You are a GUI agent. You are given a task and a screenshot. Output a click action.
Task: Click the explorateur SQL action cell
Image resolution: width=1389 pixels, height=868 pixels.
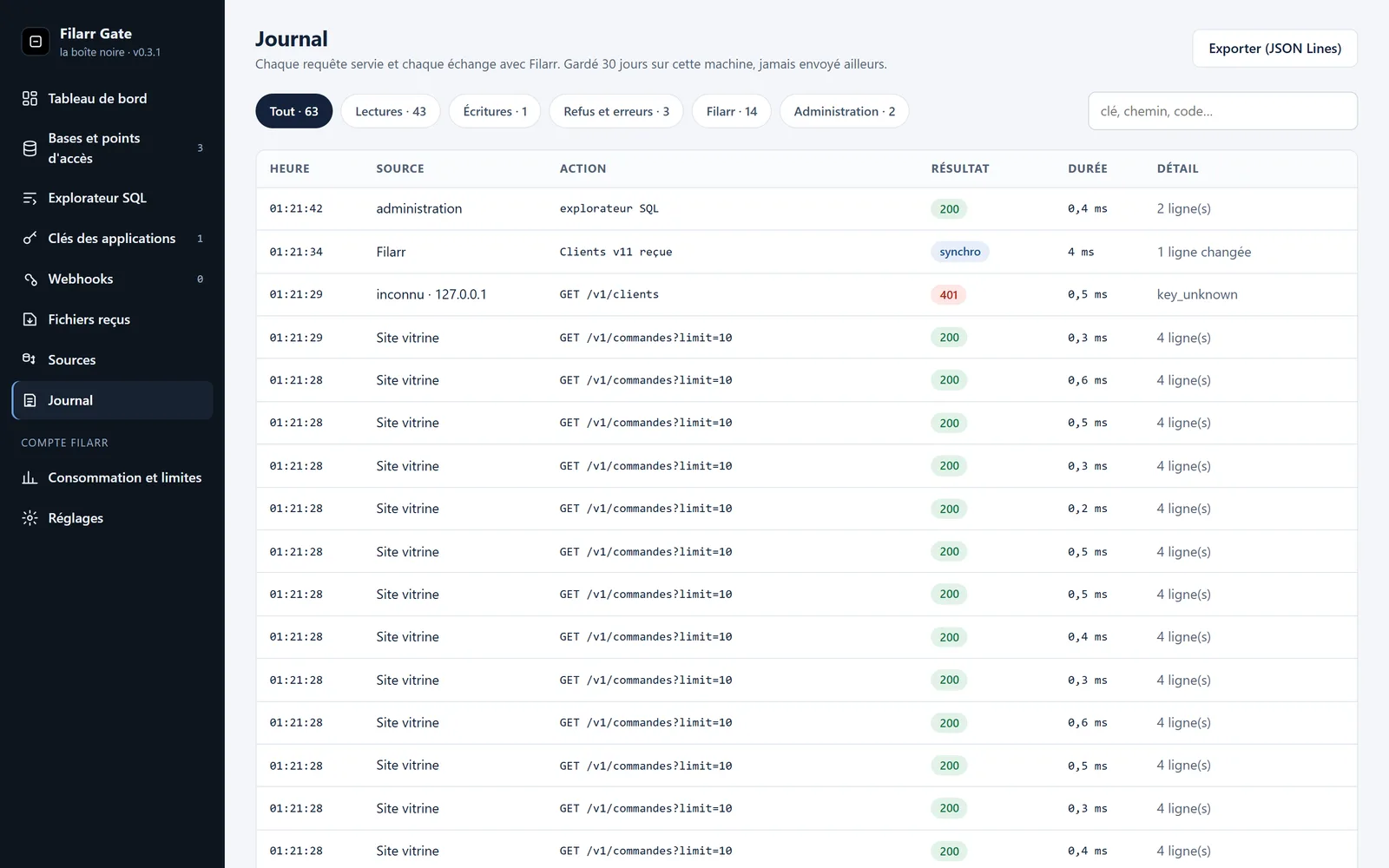pos(609,208)
